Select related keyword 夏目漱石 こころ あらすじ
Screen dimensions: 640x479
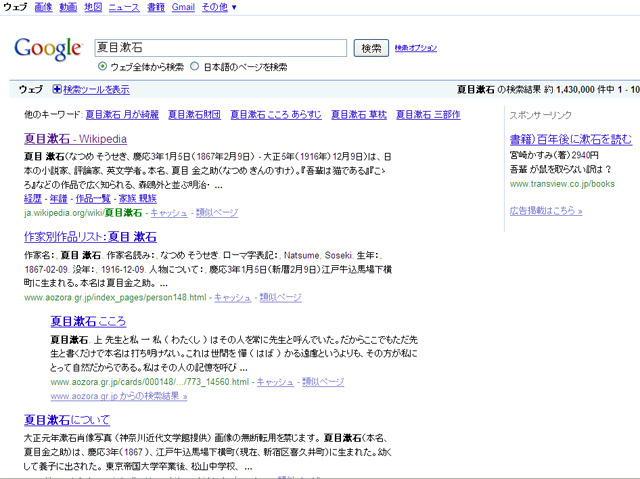pyautogui.click(x=276, y=115)
